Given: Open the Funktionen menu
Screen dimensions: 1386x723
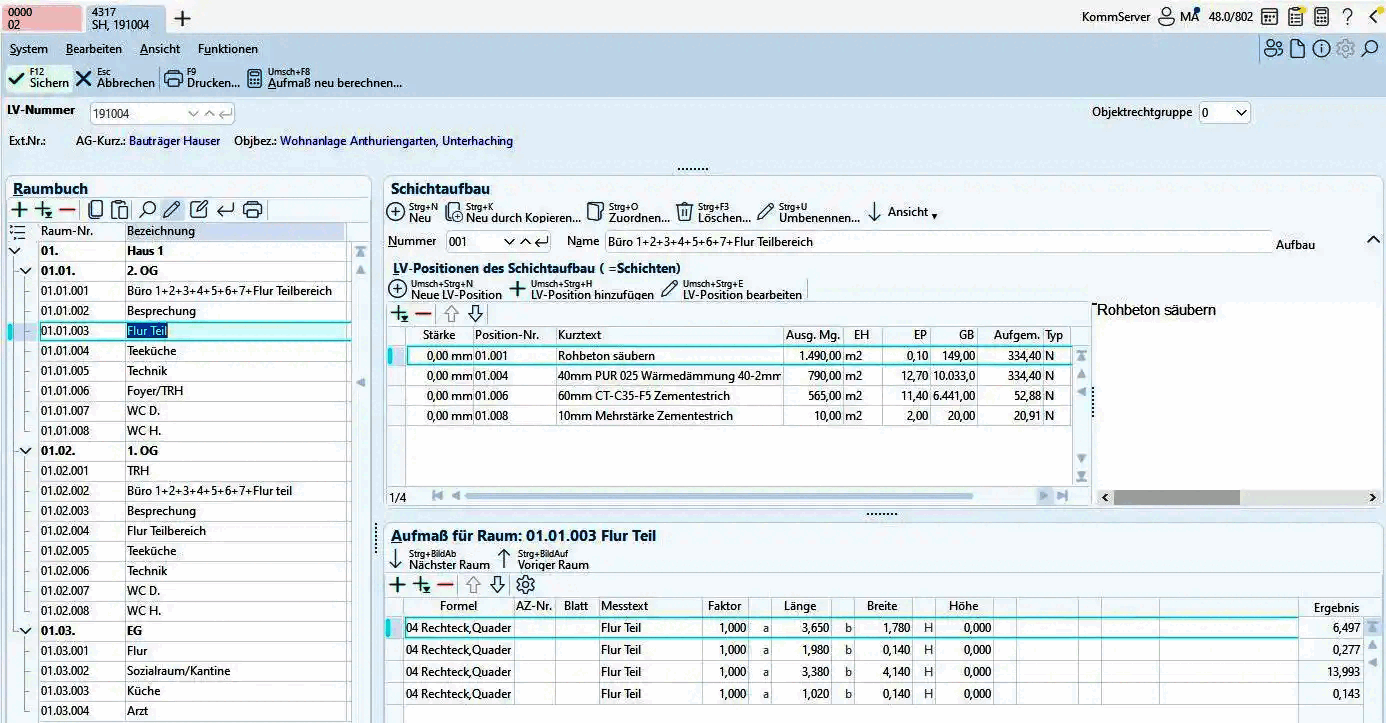Looking at the screenshot, I should point(227,49).
